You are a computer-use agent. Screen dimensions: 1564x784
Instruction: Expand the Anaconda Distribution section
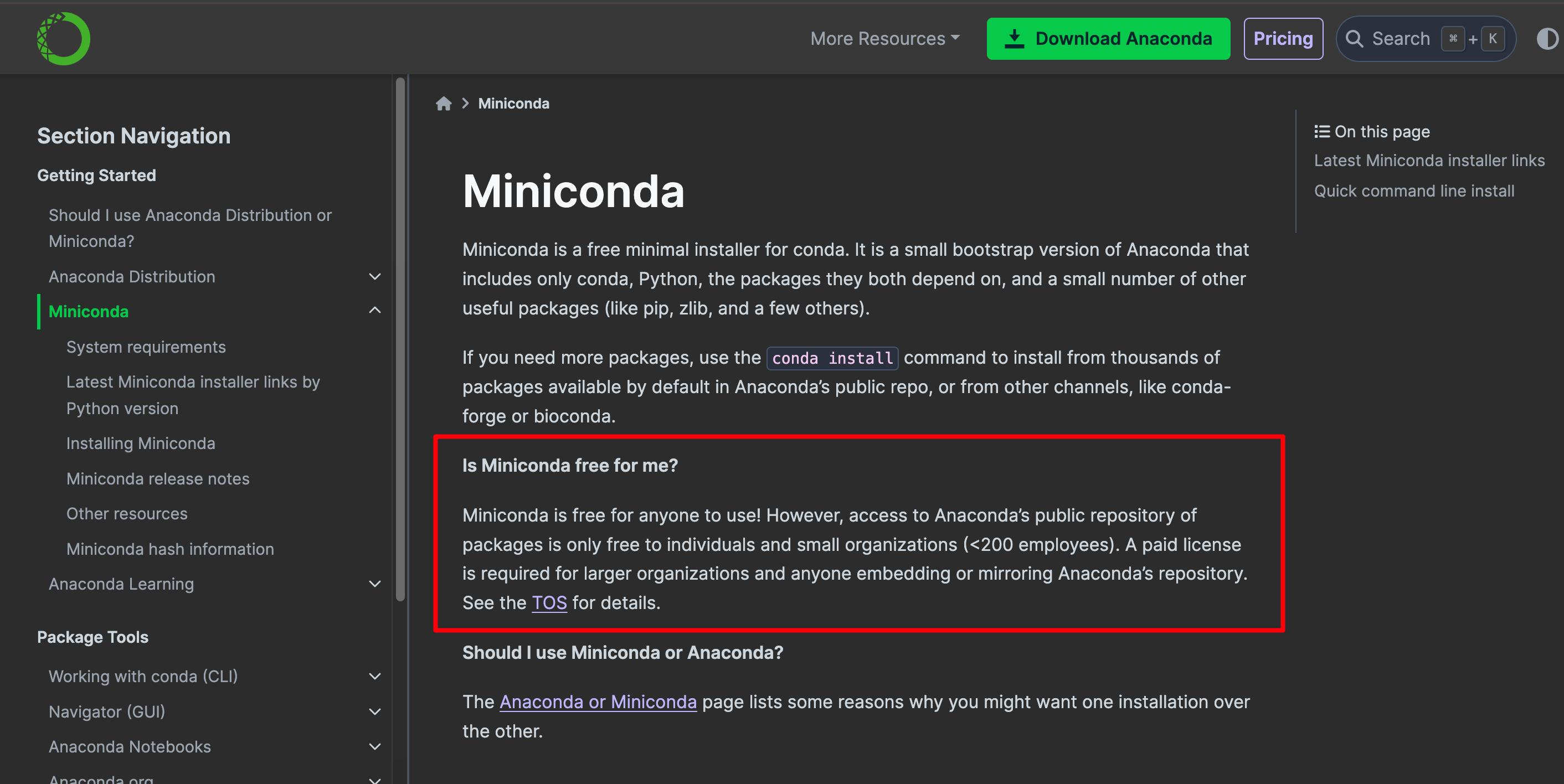(374, 277)
